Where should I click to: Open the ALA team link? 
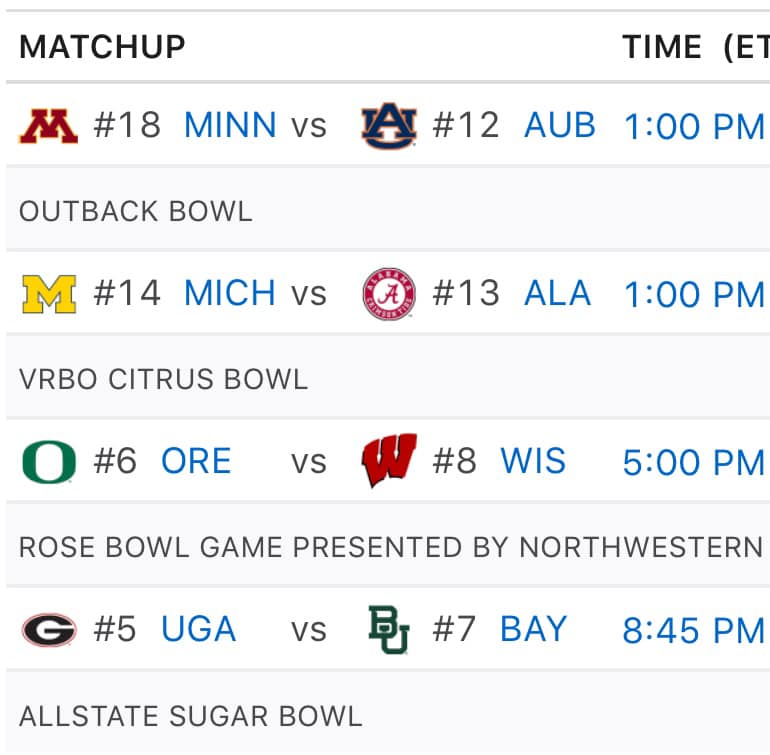click(x=557, y=293)
